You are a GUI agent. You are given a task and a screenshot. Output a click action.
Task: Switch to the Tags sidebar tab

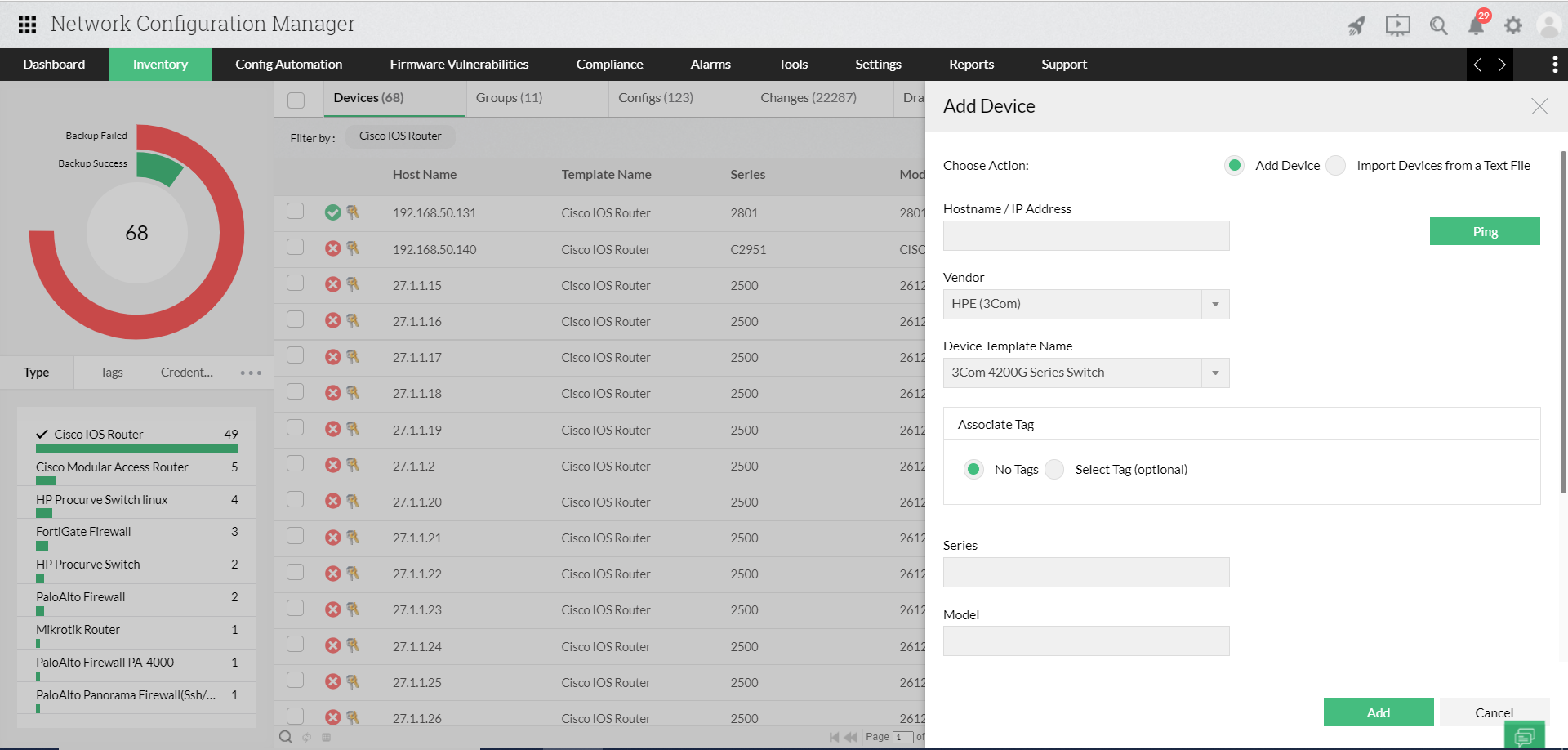point(112,373)
